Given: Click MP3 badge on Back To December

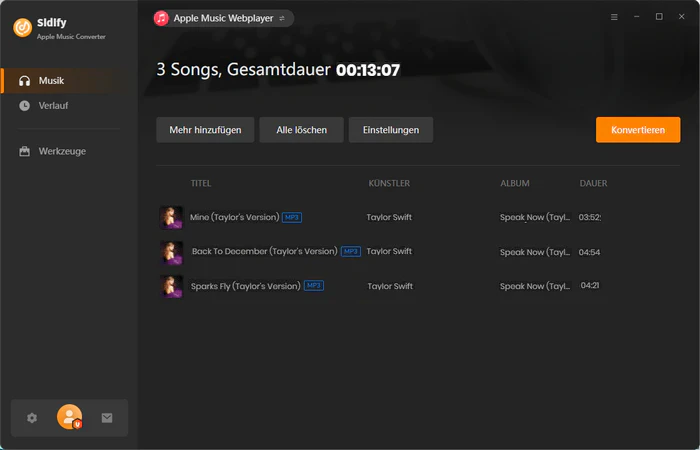Looking at the screenshot, I should point(351,251).
